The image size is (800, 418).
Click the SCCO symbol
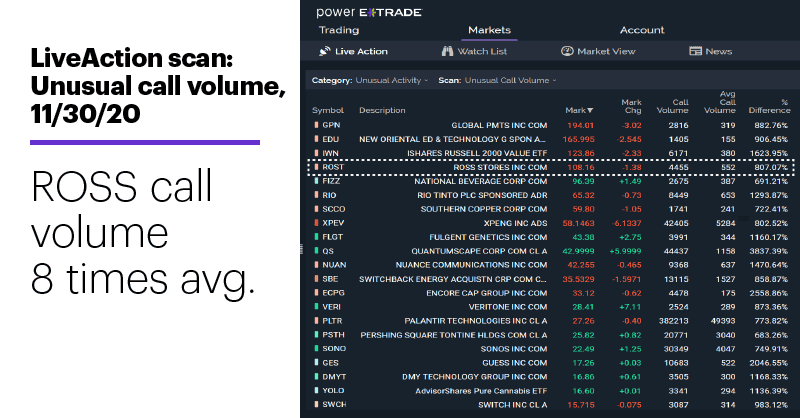click(334, 209)
